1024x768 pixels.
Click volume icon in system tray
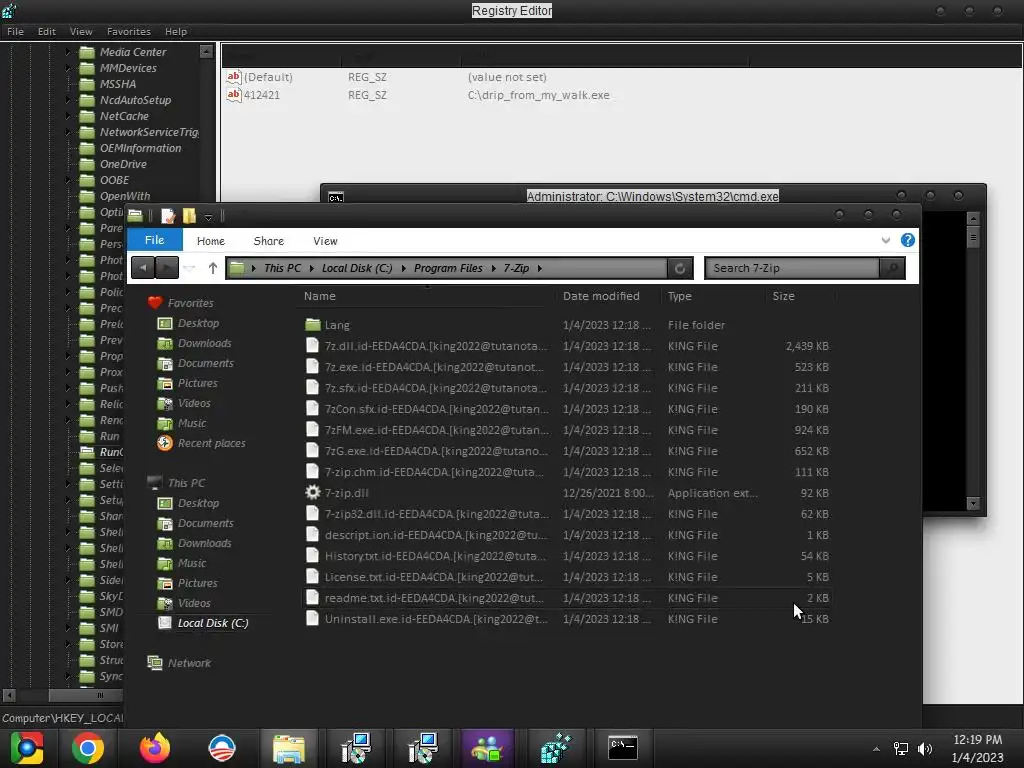tap(924, 748)
